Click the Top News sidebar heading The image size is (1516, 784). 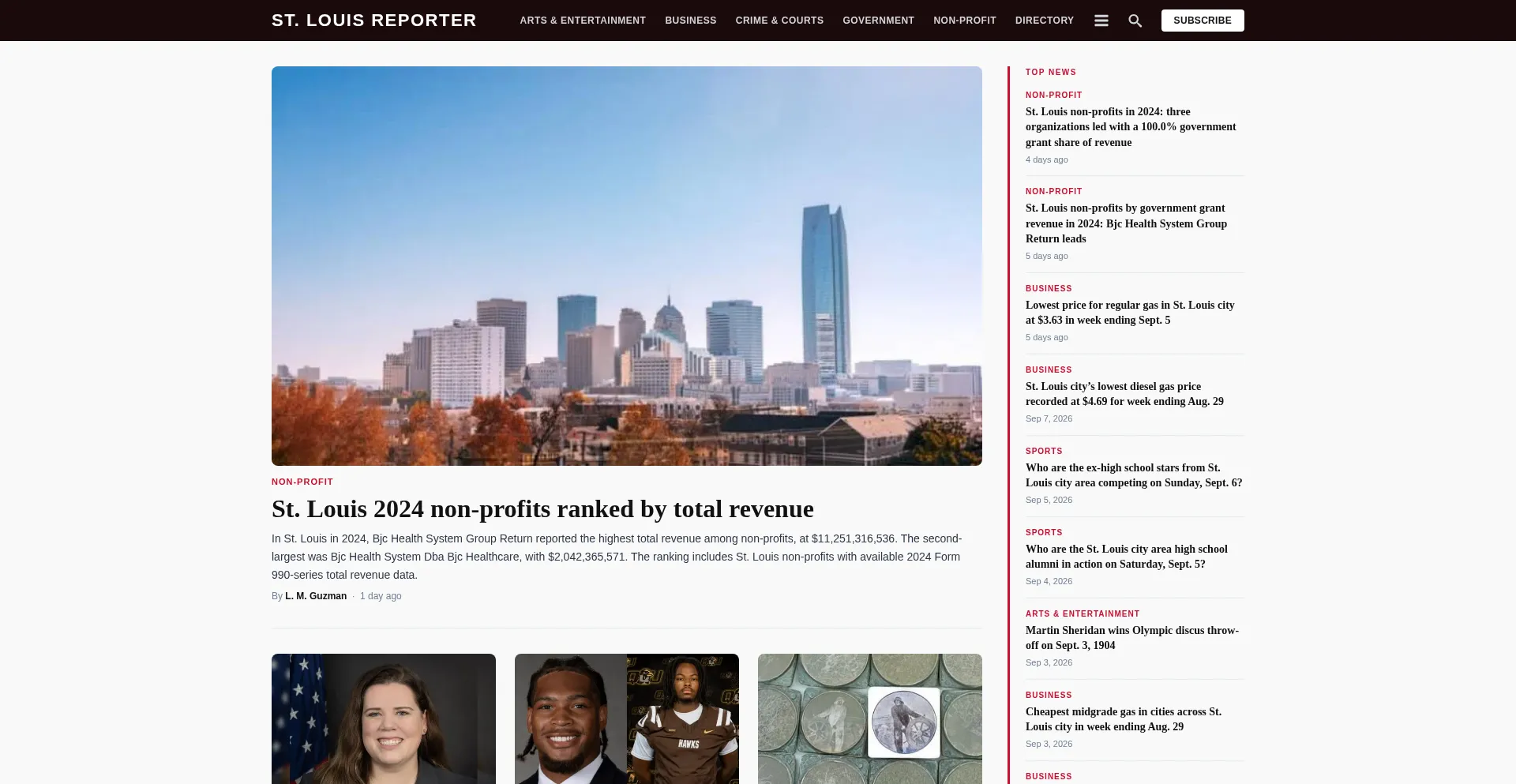pos(1051,72)
